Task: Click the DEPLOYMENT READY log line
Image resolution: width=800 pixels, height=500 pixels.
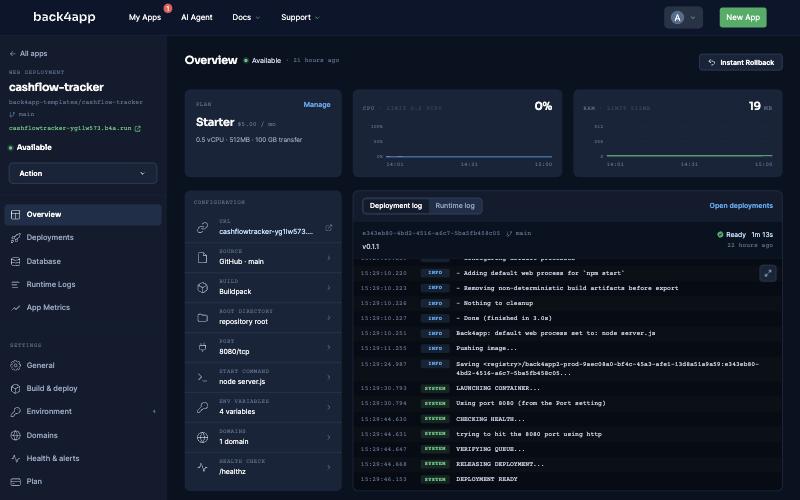Action: (x=486, y=480)
